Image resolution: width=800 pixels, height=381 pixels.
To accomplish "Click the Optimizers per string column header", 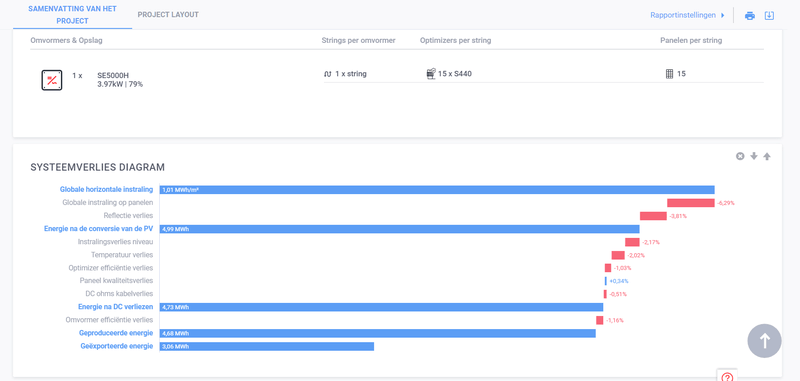I will pos(456,40).
